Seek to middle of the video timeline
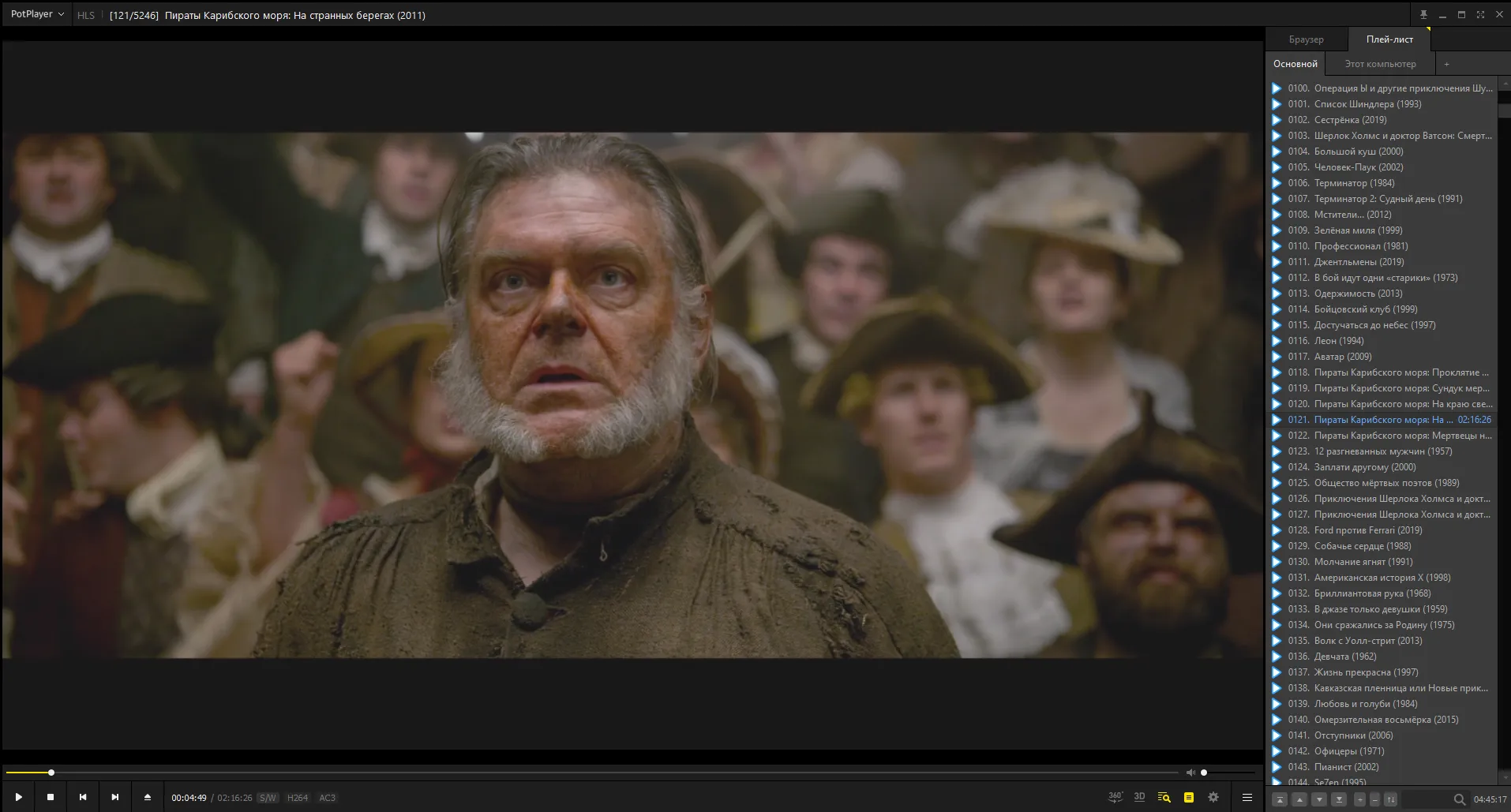The height and width of the screenshot is (812, 1511). coord(592,773)
